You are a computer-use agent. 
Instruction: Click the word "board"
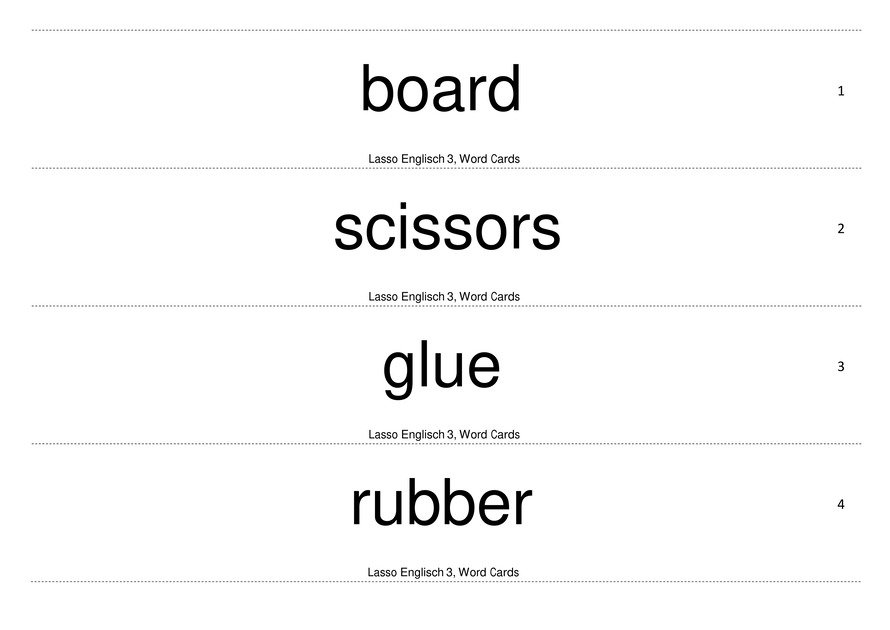click(440, 90)
